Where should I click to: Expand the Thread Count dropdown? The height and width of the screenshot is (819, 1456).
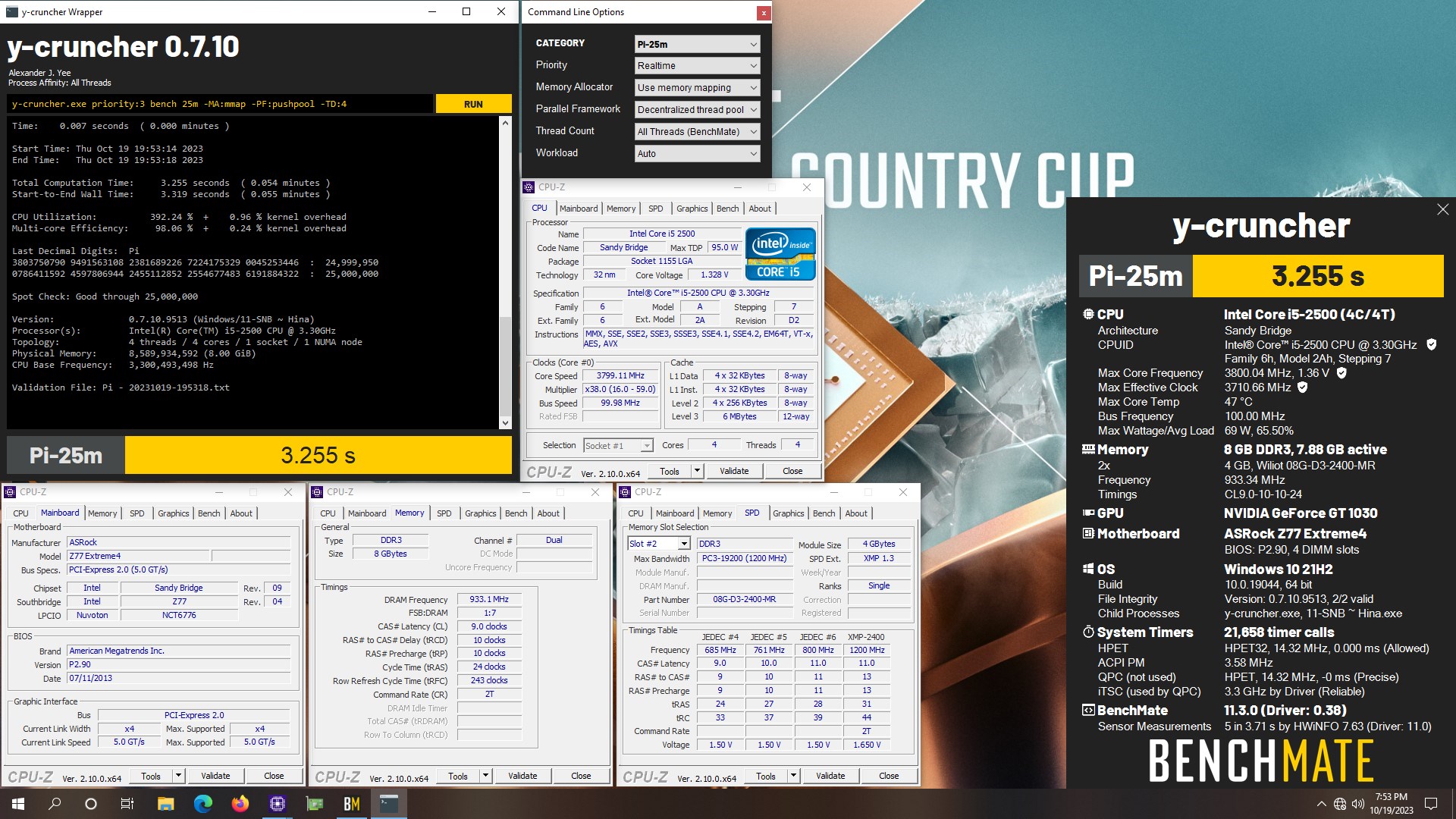[697, 132]
